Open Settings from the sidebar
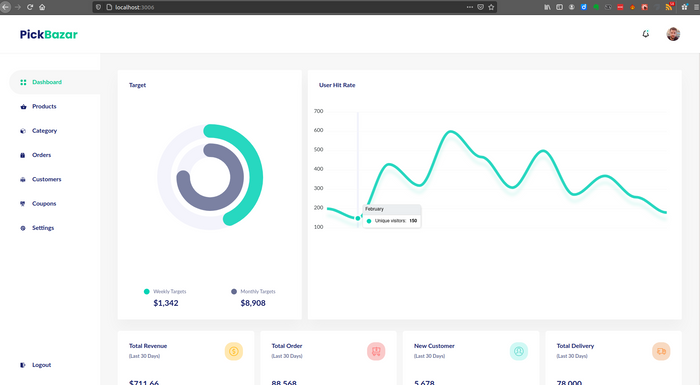 43,228
